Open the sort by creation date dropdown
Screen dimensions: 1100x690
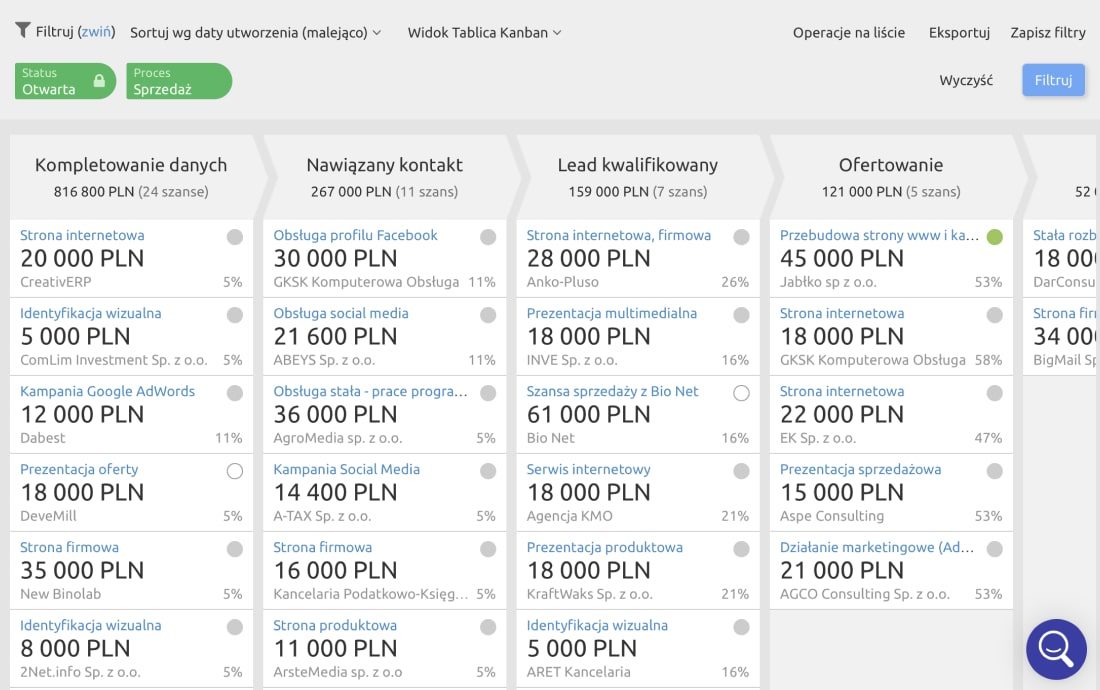(255, 32)
